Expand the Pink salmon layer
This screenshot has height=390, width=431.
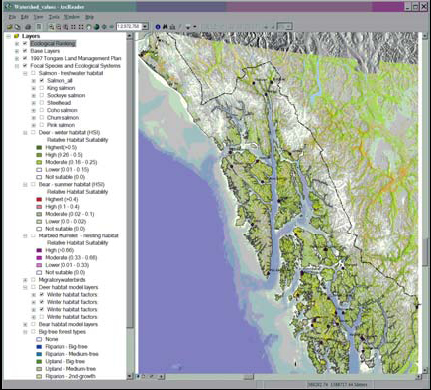[x=33, y=125]
